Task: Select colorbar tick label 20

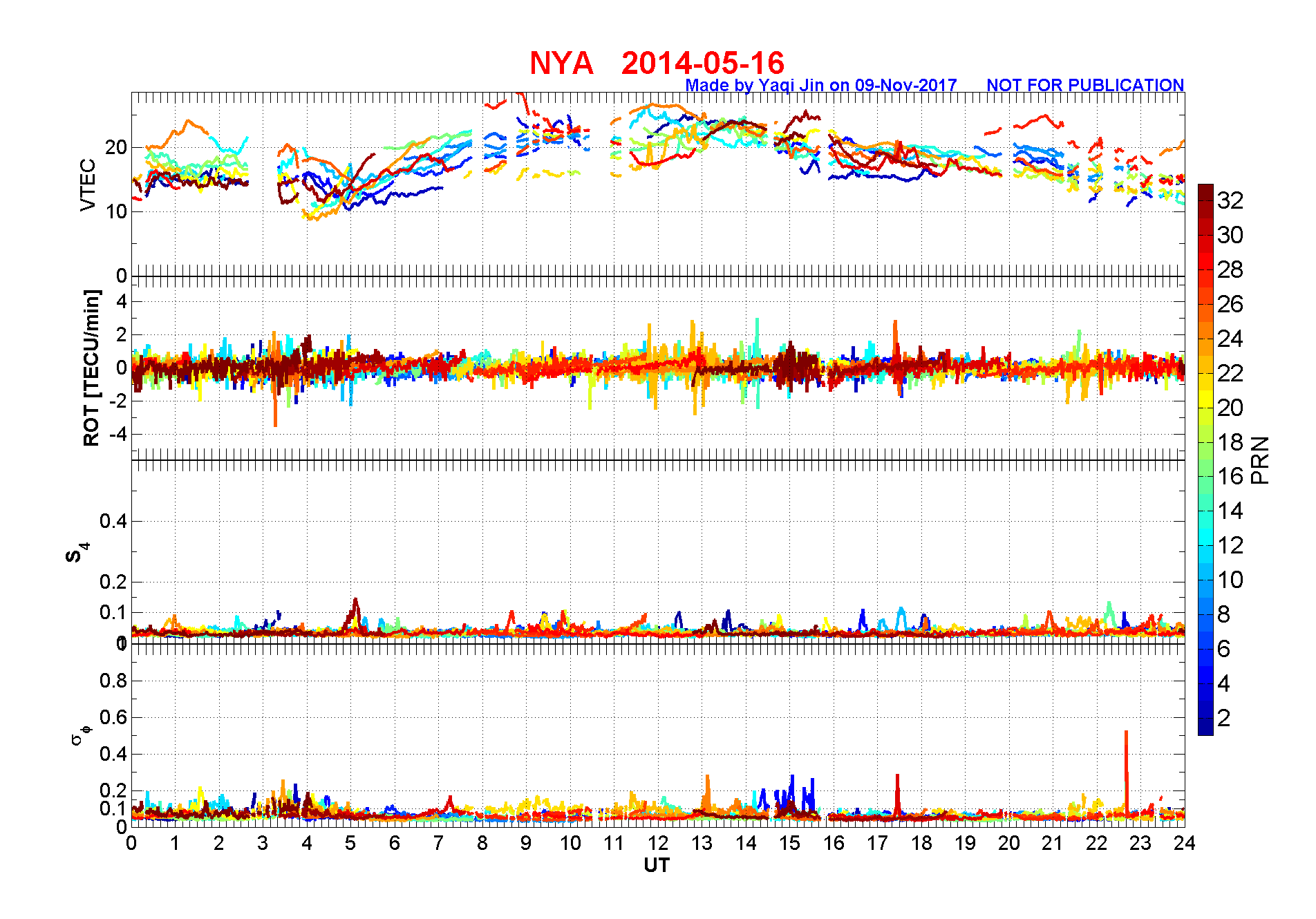Action: [x=1230, y=408]
